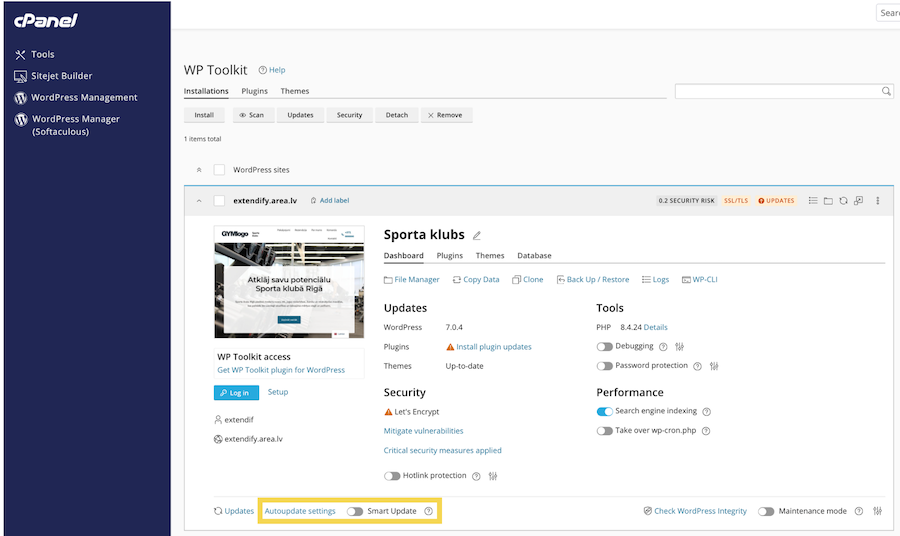Open the site's Dashboard tab
The width and height of the screenshot is (900, 536).
click(x=404, y=256)
